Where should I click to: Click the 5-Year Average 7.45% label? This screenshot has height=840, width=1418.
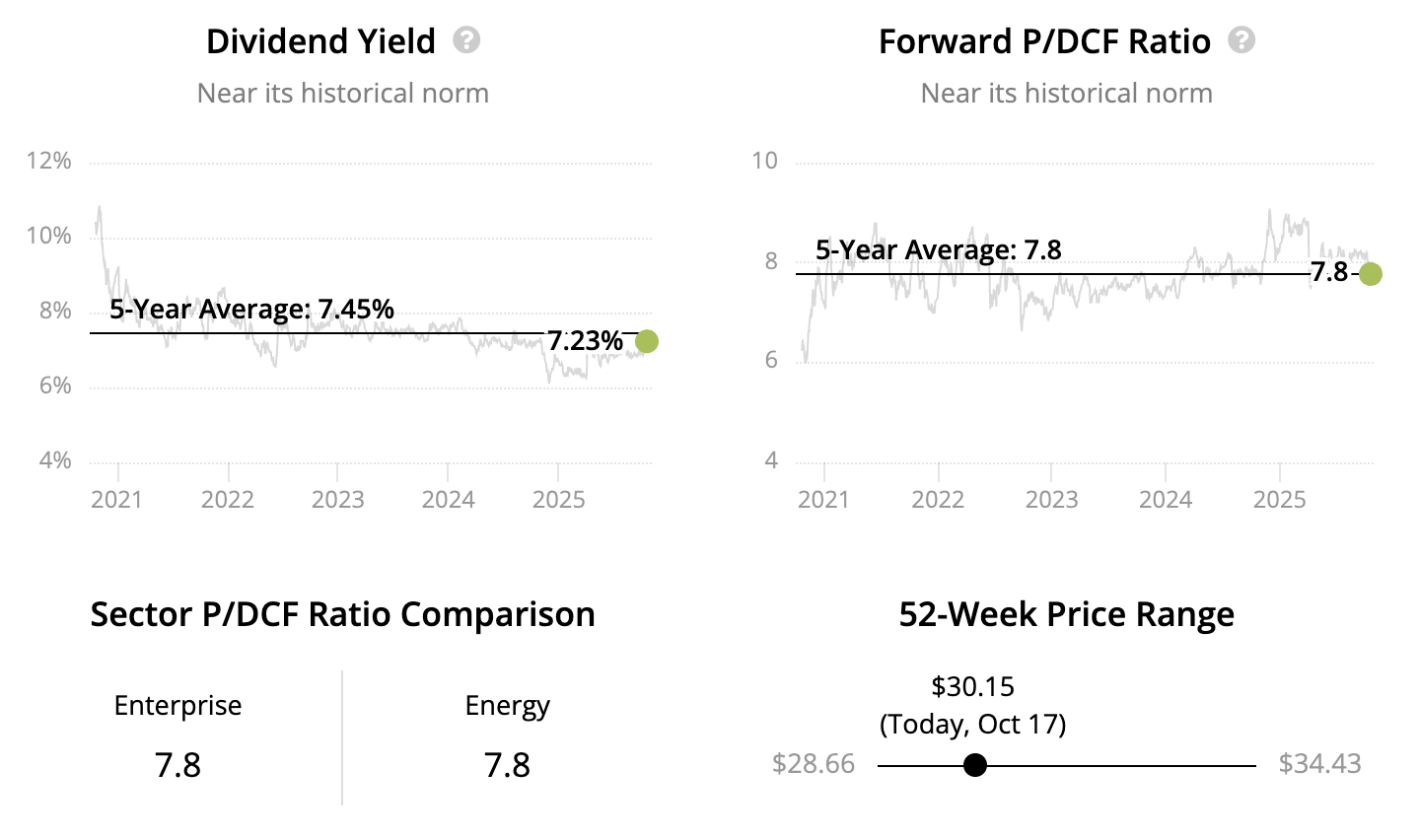coord(251,310)
